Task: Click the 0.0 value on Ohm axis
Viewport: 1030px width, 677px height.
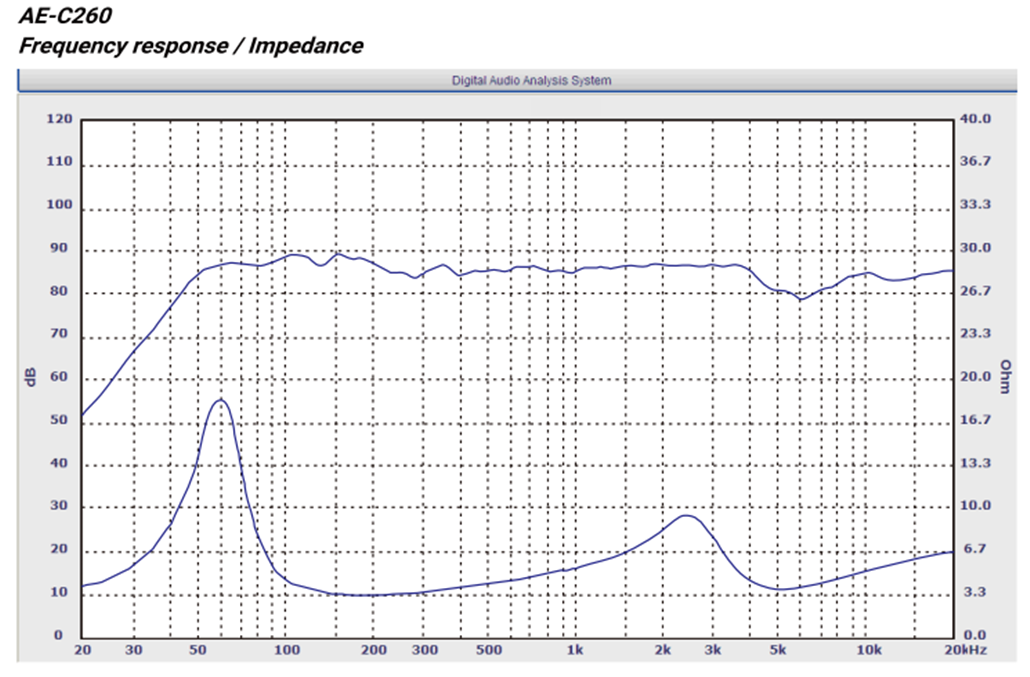Action: [974, 635]
